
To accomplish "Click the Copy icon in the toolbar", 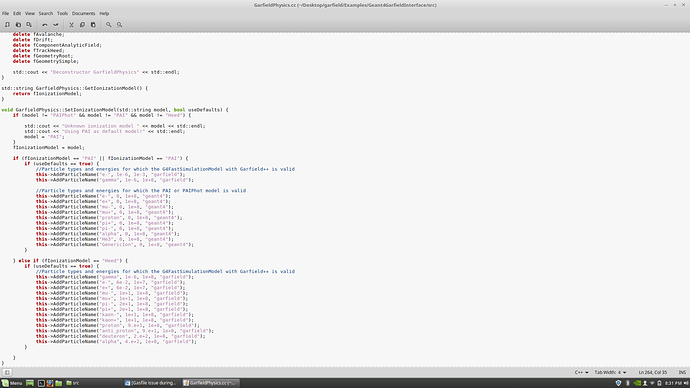I will click(82, 25).
